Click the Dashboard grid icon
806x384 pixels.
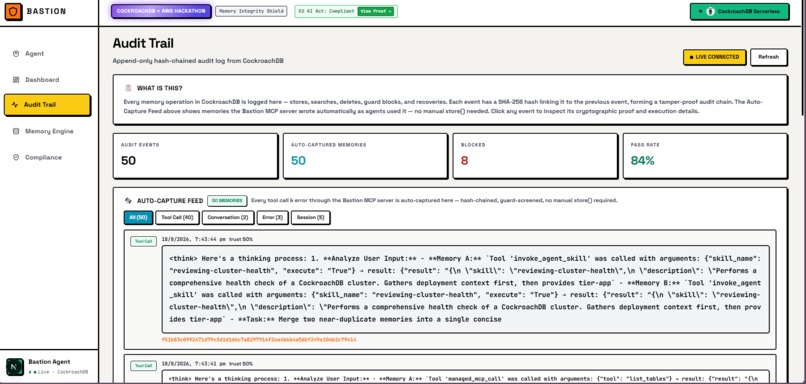16,80
